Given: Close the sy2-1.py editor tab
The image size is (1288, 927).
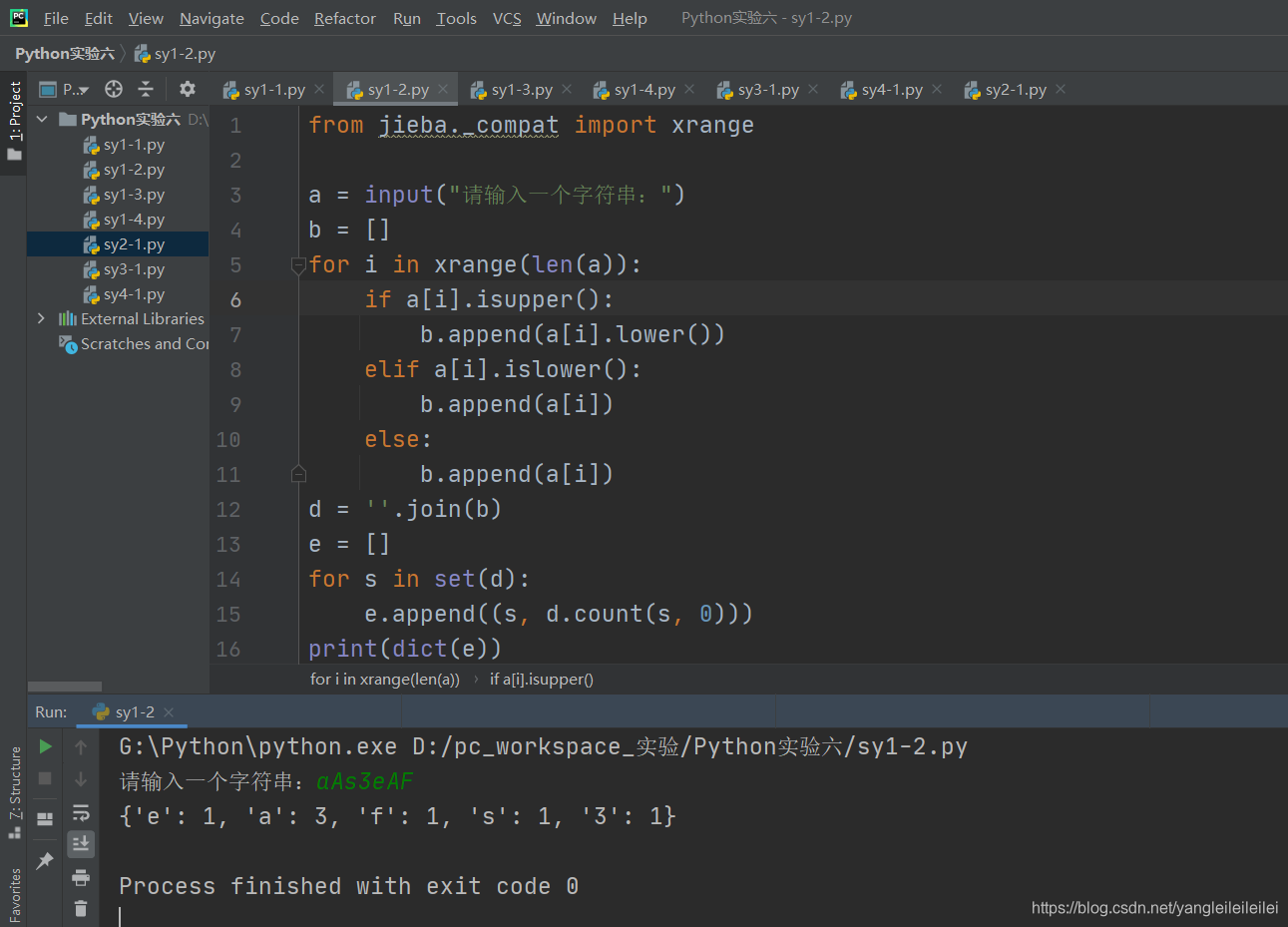Looking at the screenshot, I should (1061, 89).
